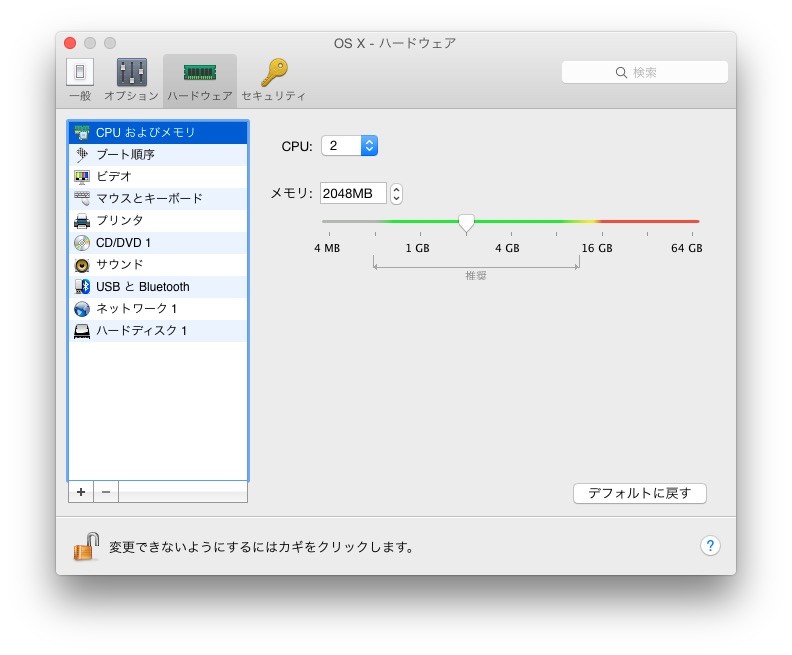Click the CPU およびメモリ chip icon
This screenshot has width=792, height=655.
pos(82,132)
